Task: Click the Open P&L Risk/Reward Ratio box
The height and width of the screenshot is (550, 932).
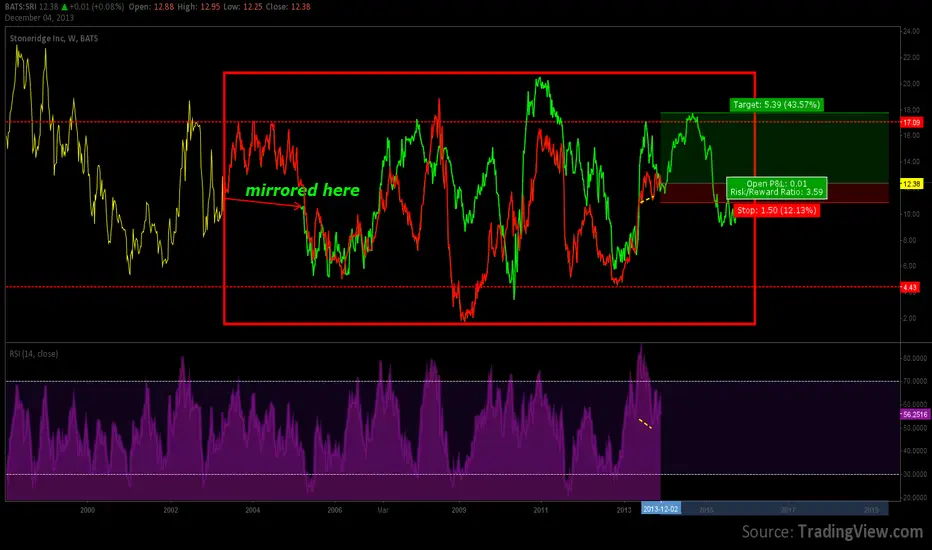Action: [x=776, y=188]
